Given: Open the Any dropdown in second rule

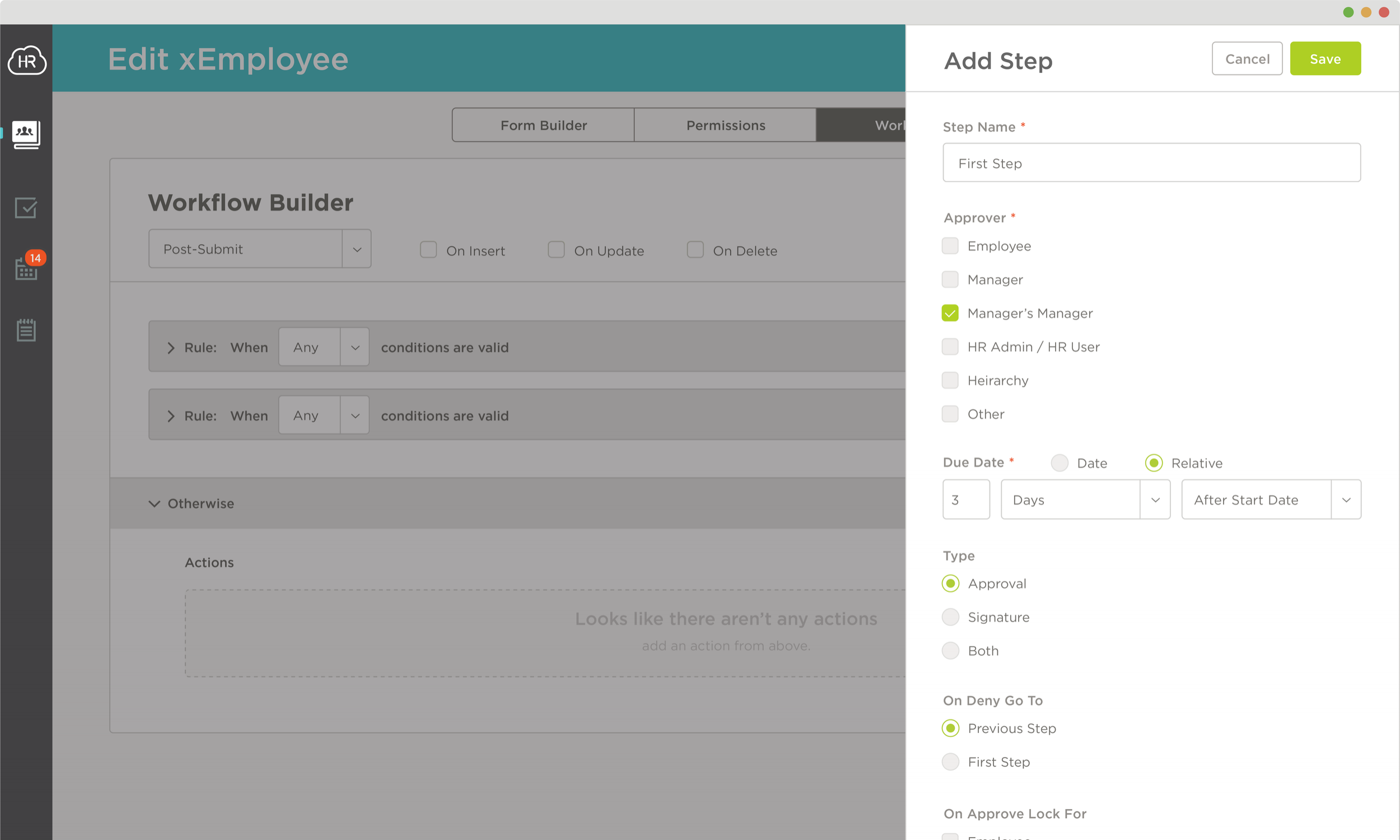Looking at the screenshot, I should pyautogui.click(x=324, y=416).
